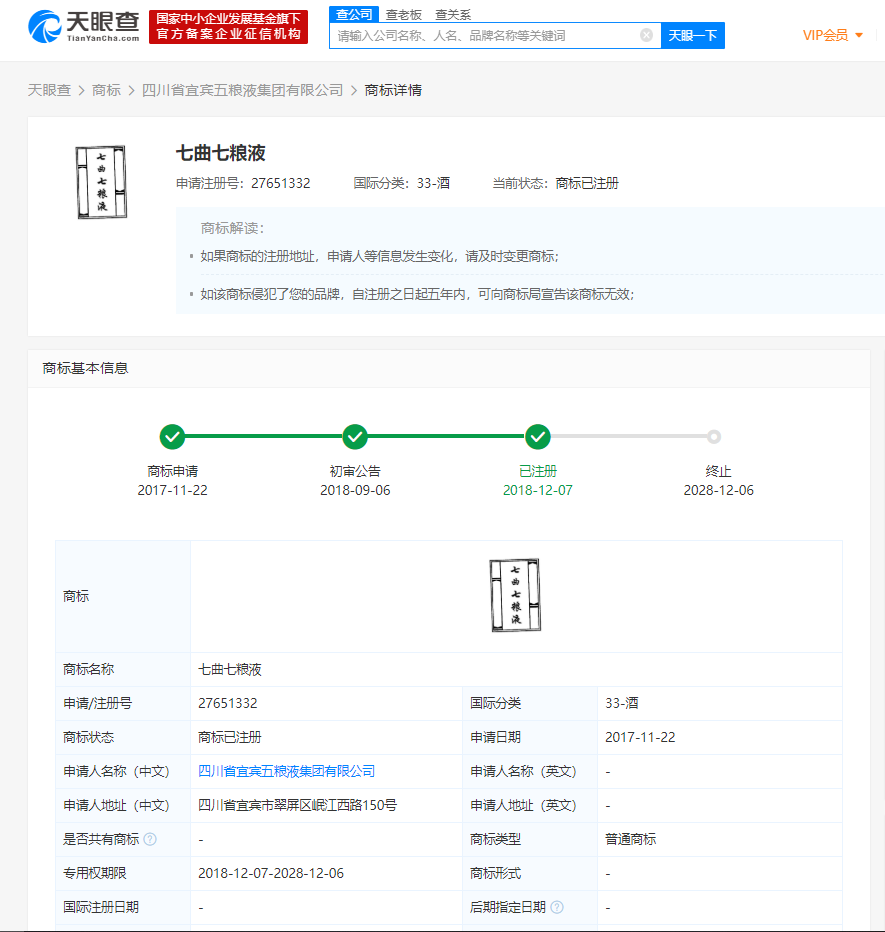Click the green 商标申请 checkmark step
Image resolution: width=885 pixels, height=932 pixels.
click(x=173, y=437)
